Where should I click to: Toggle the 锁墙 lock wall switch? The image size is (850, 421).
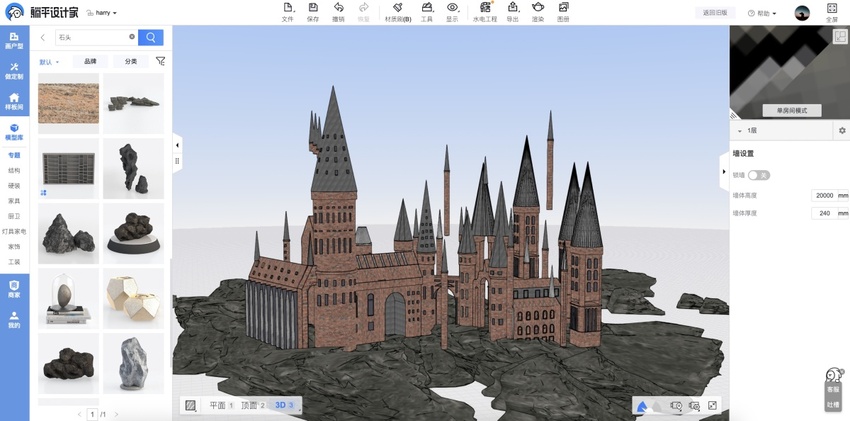(759, 175)
